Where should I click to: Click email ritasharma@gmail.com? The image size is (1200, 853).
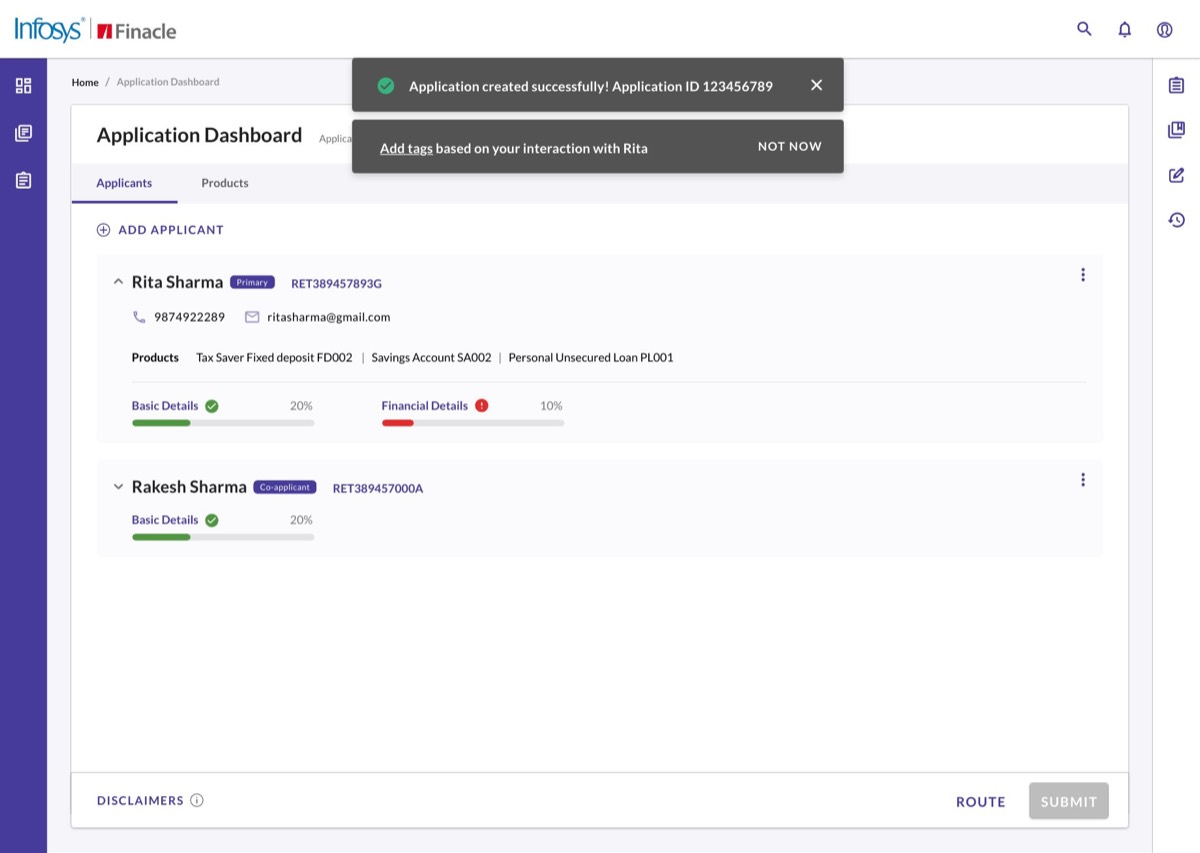tap(329, 317)
